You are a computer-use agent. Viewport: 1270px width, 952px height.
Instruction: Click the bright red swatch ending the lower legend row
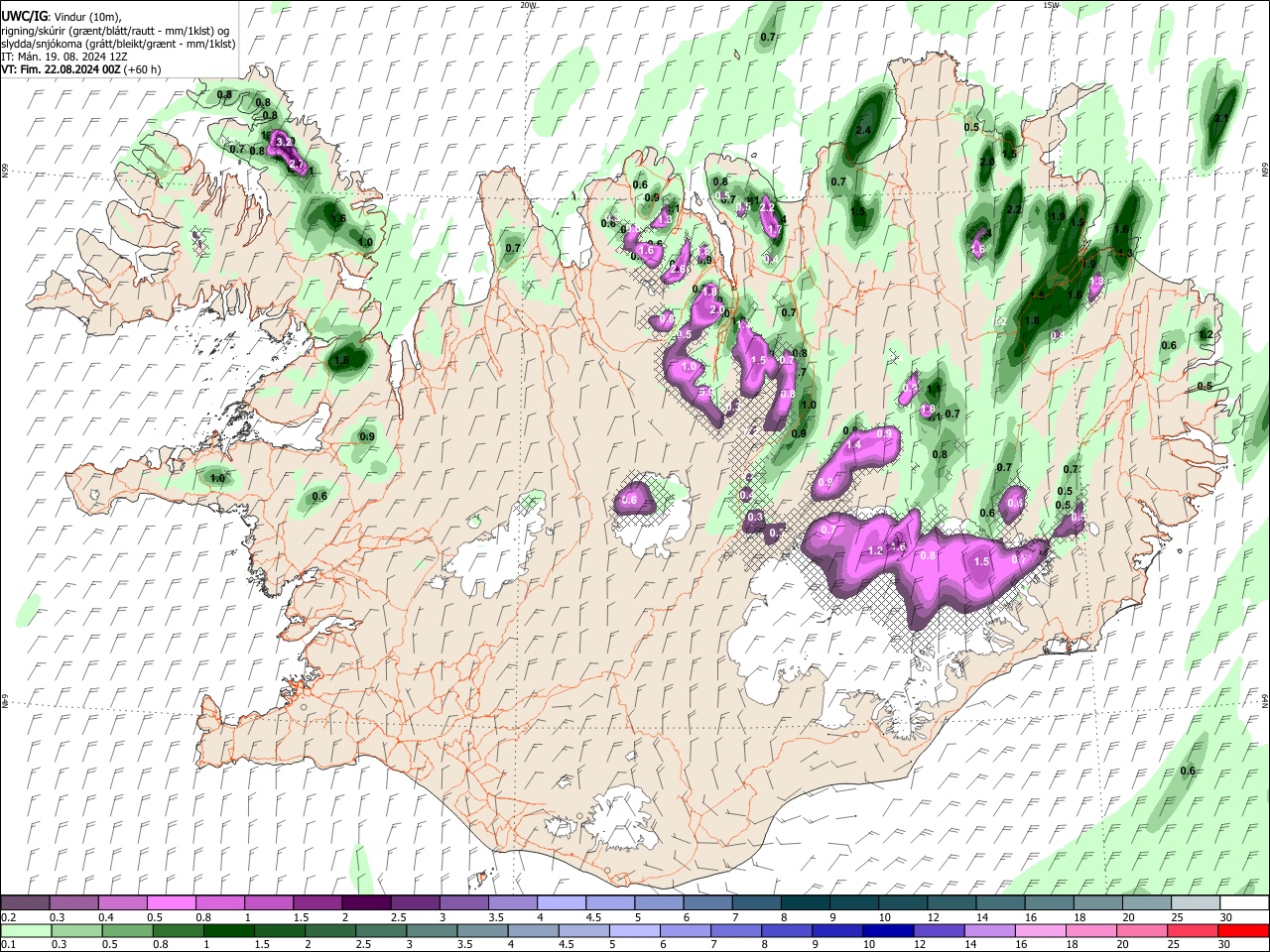(x=1244, y=930)
